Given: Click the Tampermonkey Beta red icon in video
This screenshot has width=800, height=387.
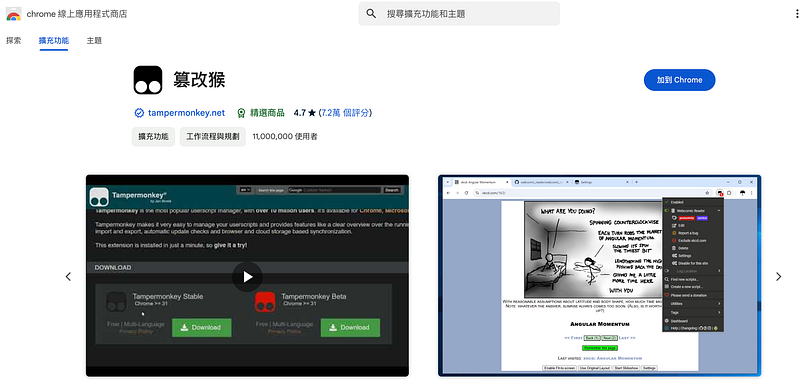Looking at the screenshot, I should coord(265,302).
